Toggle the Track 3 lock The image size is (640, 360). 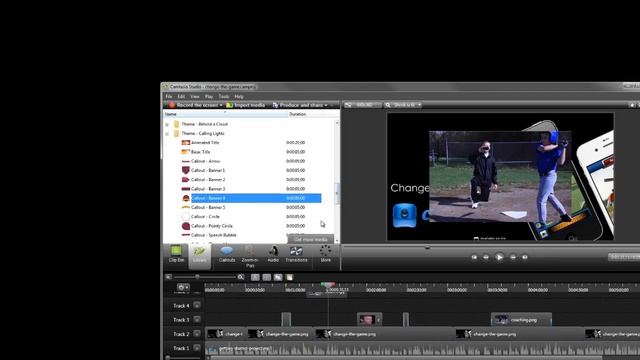197,319
